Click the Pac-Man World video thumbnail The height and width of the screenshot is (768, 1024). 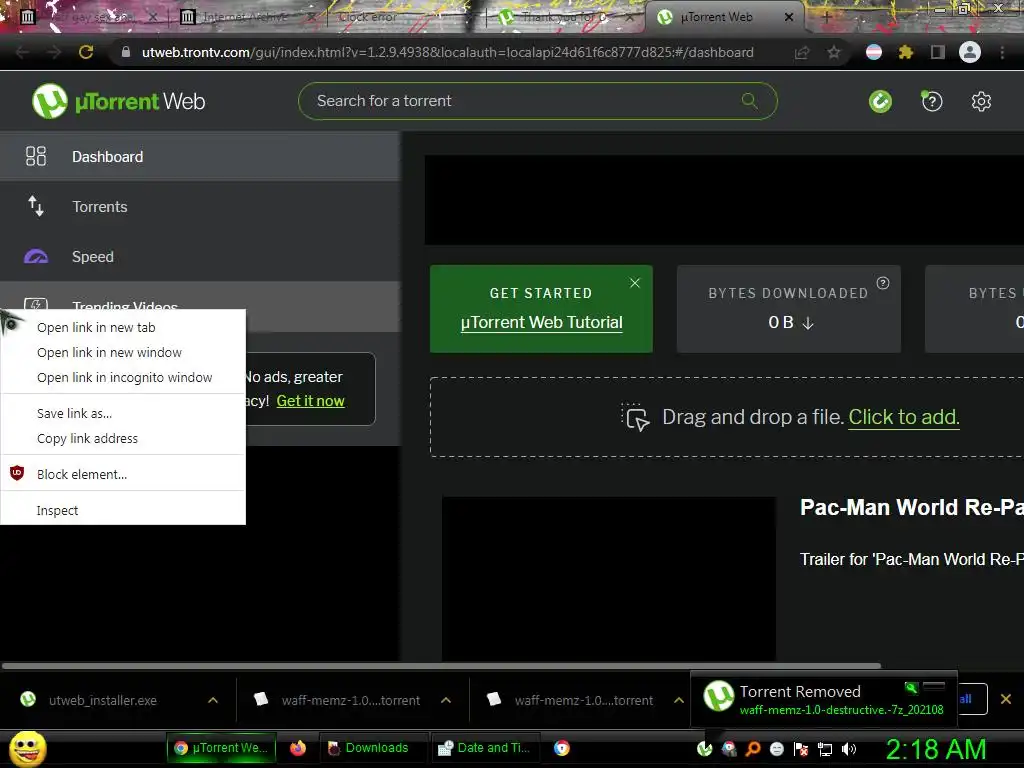(609, 579)
